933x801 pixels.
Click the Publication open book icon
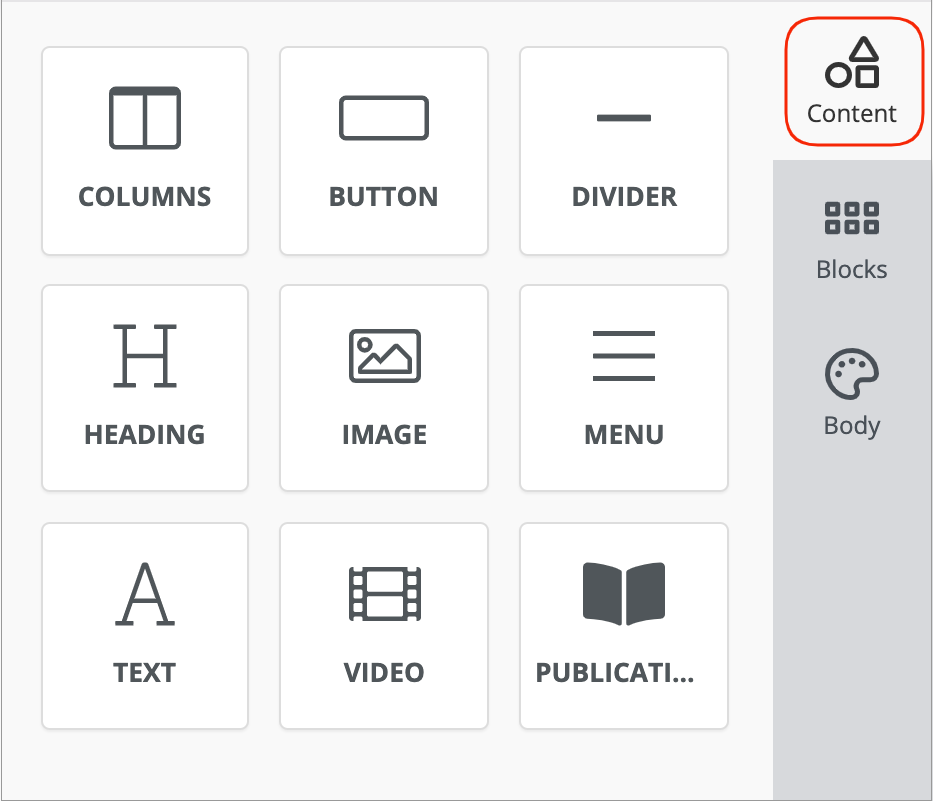click(x=624, y=594)
